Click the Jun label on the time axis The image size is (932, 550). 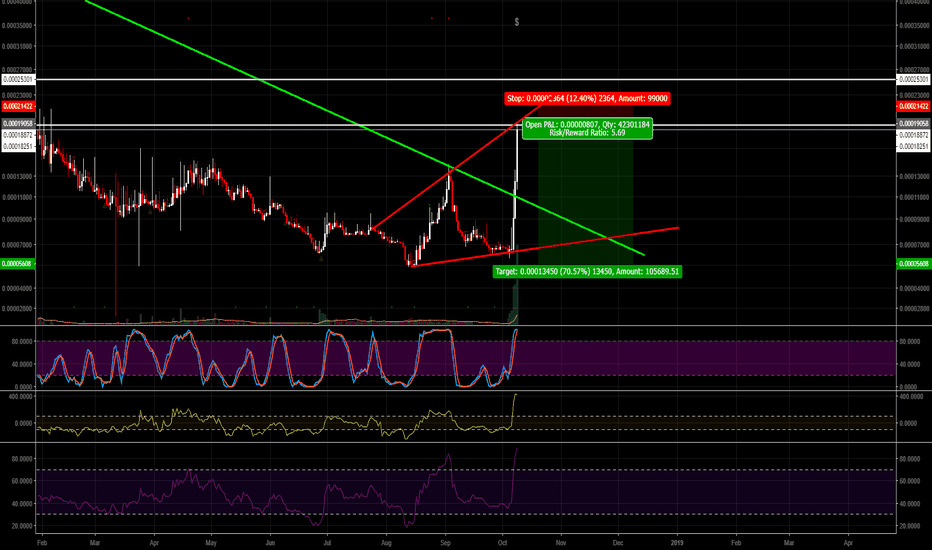[270, 542]
